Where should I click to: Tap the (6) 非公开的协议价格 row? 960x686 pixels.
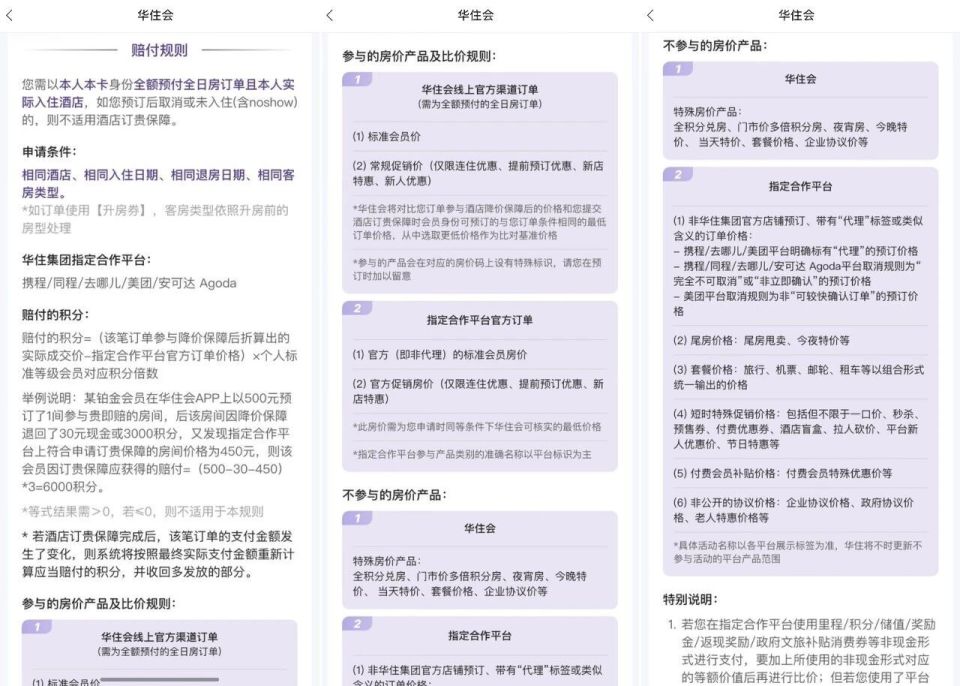[x=793, y=510]
